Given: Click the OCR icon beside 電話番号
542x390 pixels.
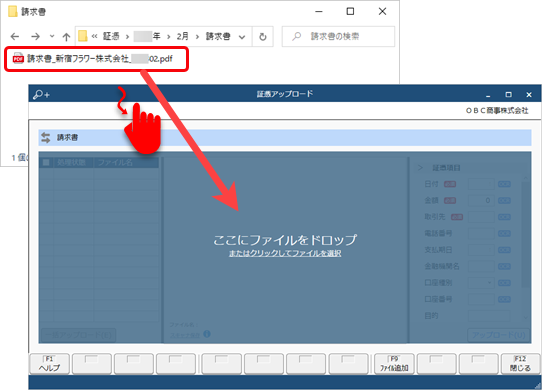Looking at the screenshot, I should point(504,233).
